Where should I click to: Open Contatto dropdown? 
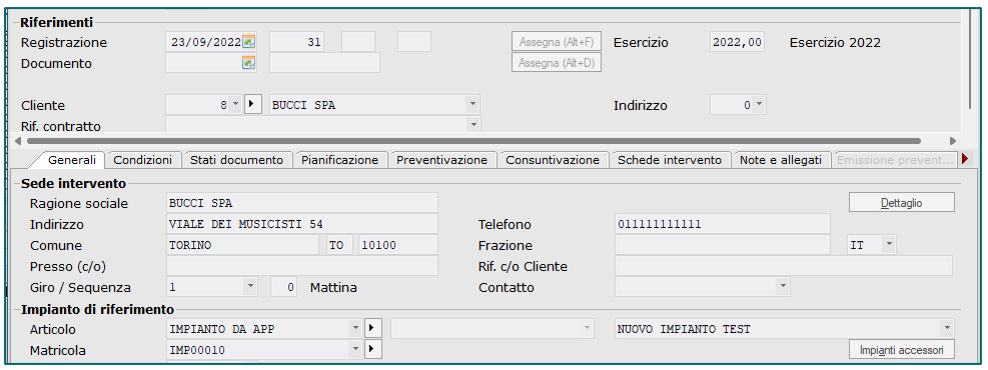(x=783, y=287)
